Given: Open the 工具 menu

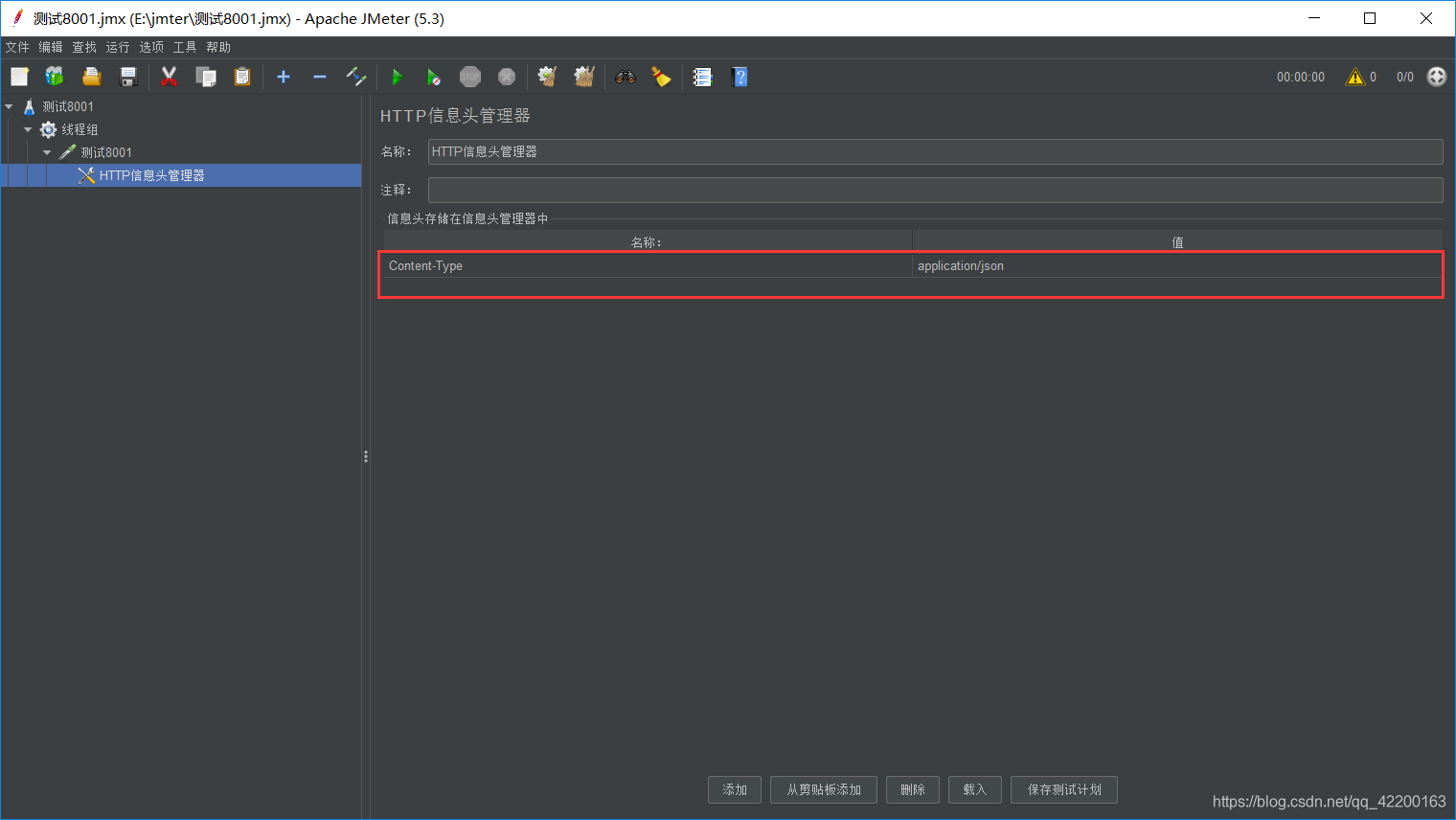Looking at the screenshot, I should pos(185,47).
